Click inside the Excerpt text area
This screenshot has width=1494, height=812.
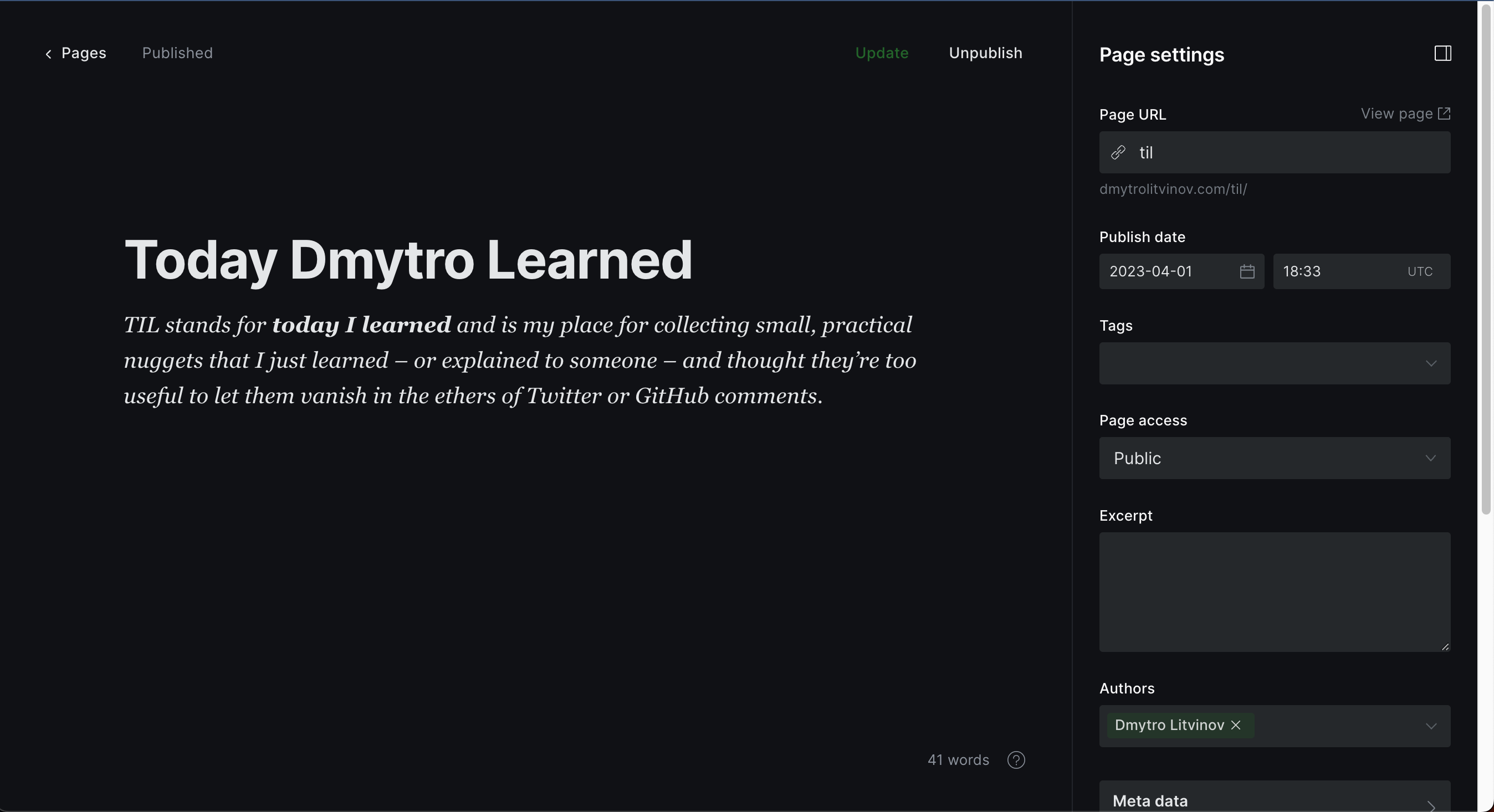click(x=1273, y=591)
